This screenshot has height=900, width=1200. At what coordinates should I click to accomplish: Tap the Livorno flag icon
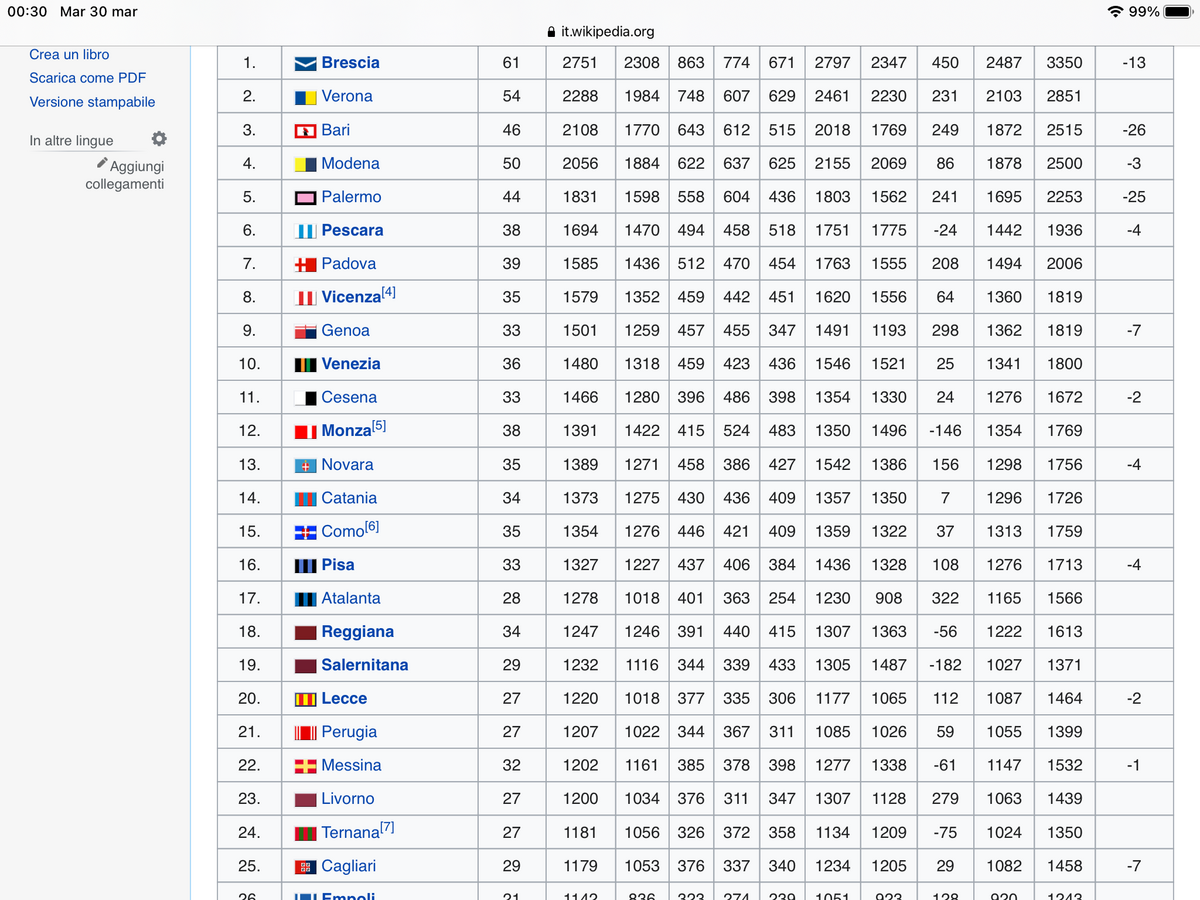(x=305, y=800)
